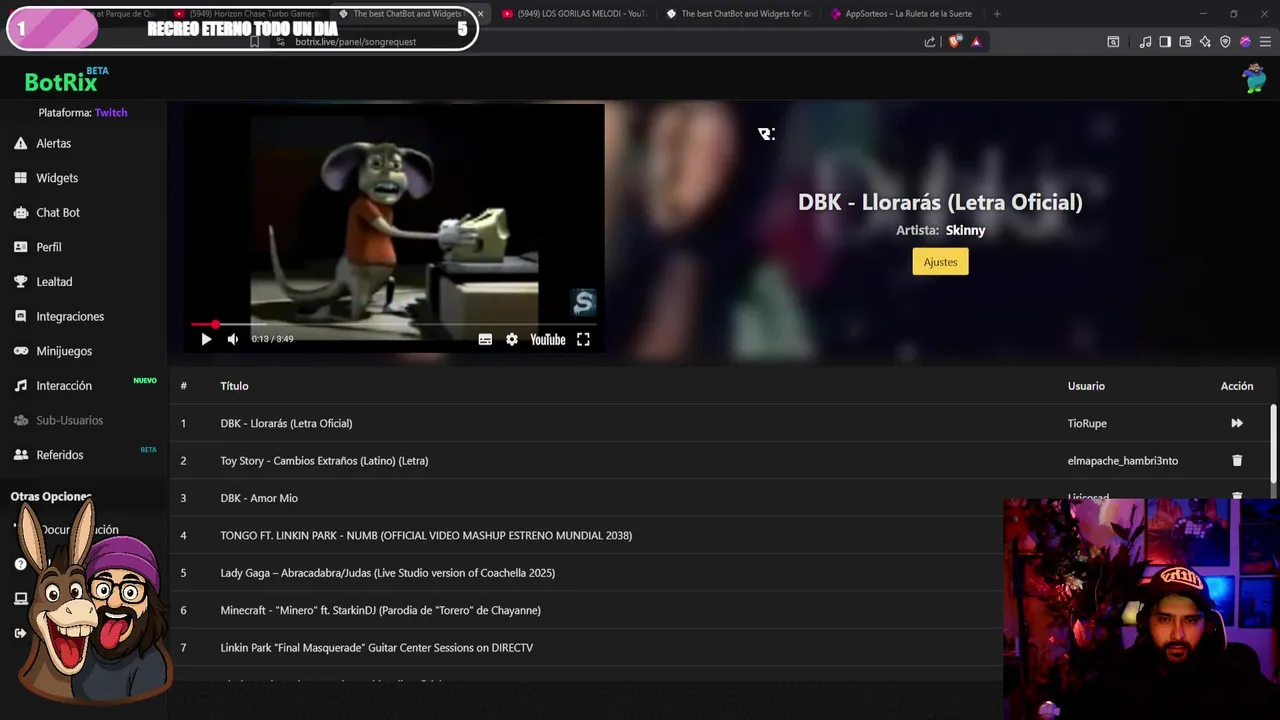This screenshot has height=720, width=1280.
Task: Click artist name Skinny
Action: coord(966,230)
